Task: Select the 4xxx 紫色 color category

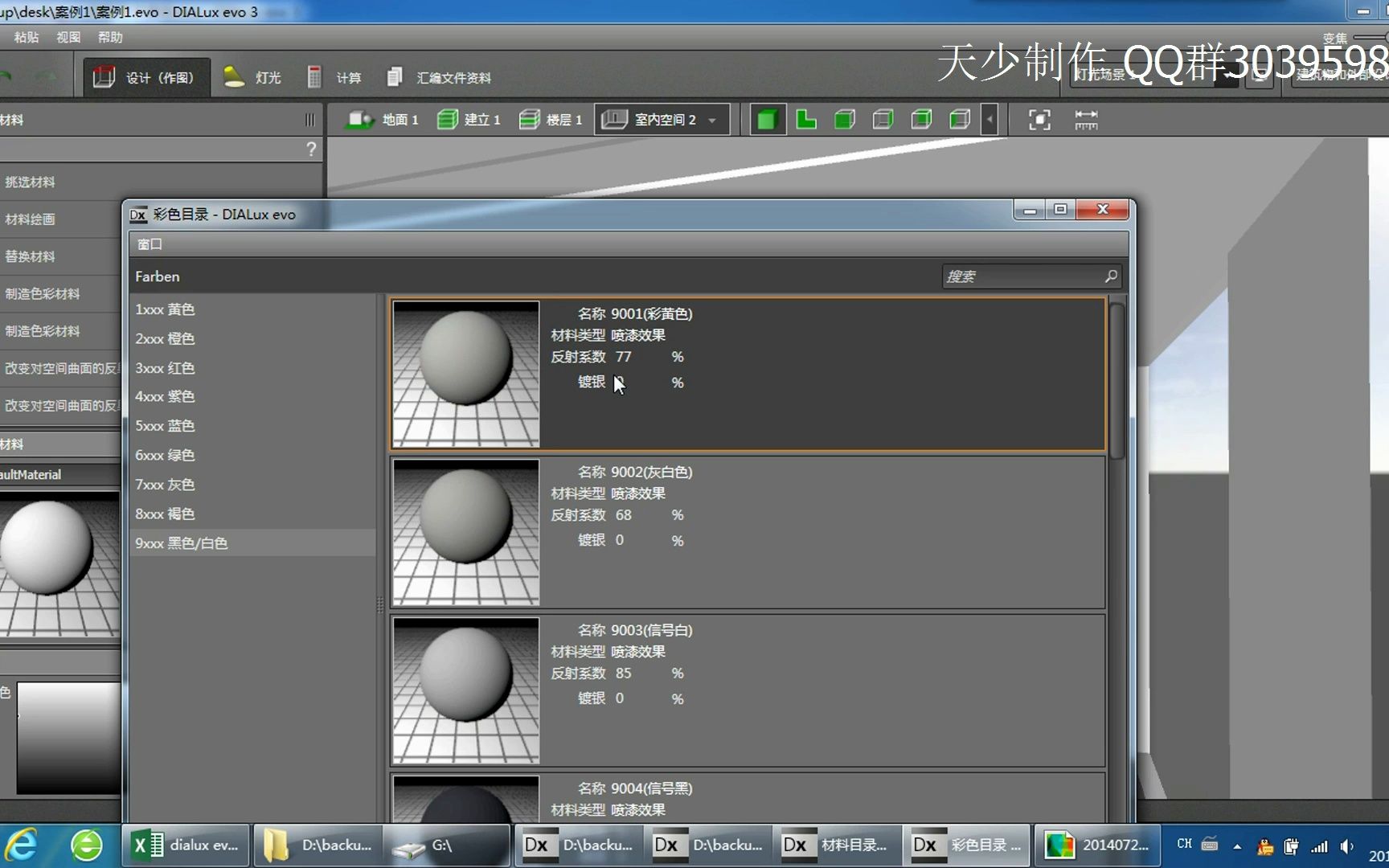Action: tap(252, 396)
